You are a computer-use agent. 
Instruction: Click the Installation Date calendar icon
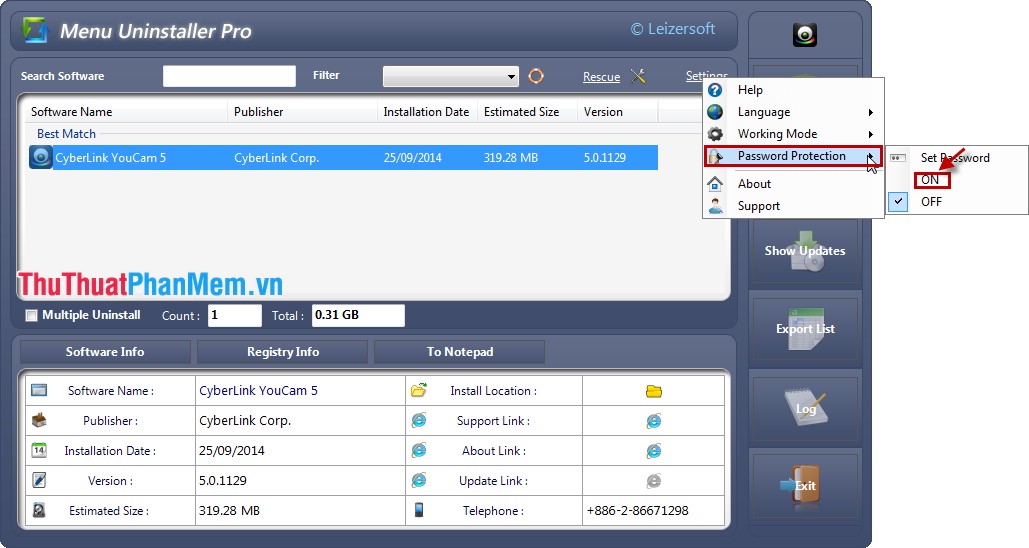pyautogui.click(x=39, y=450)
